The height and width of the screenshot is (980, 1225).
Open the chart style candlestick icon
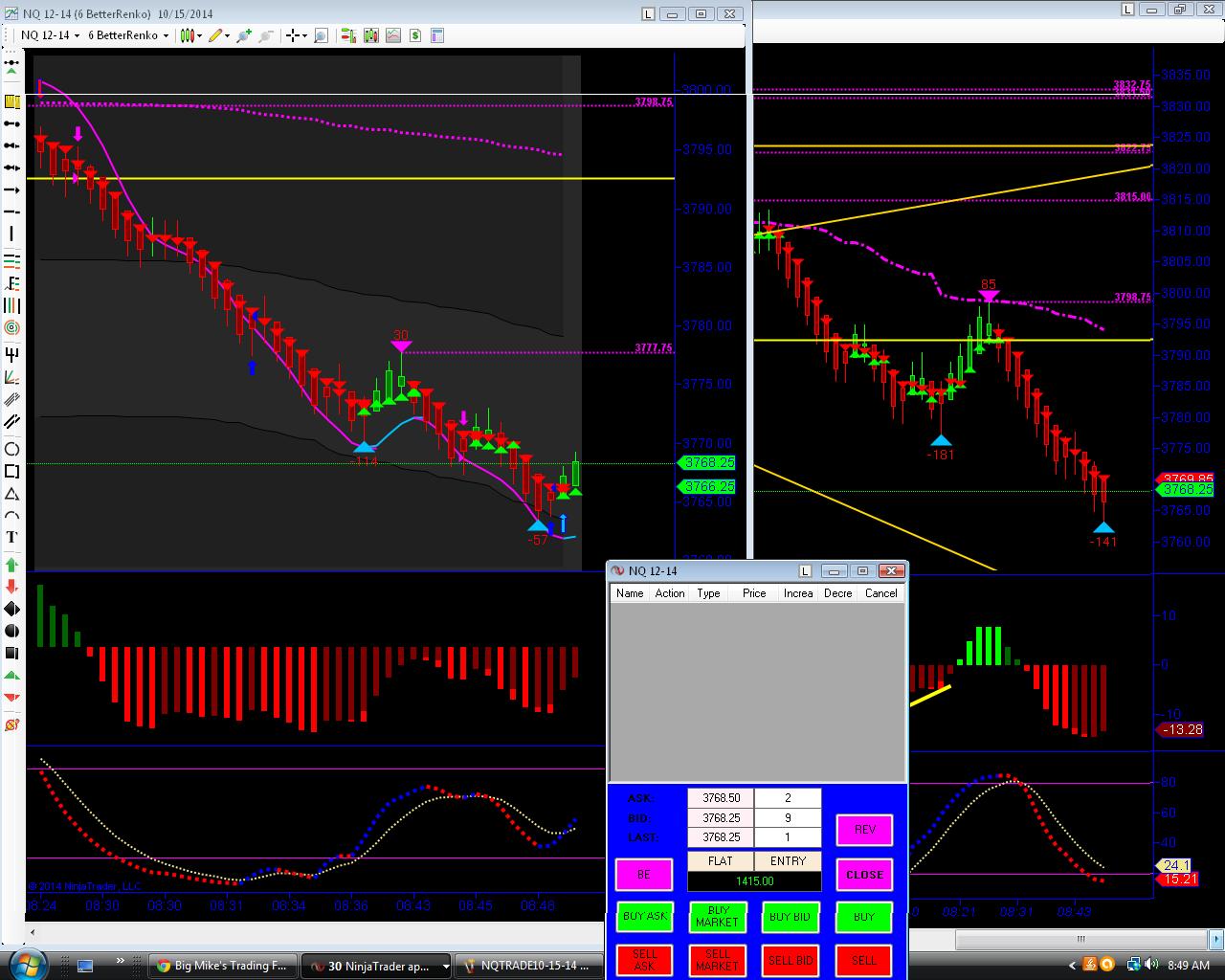pyautogui.click(x=187, y=35)
